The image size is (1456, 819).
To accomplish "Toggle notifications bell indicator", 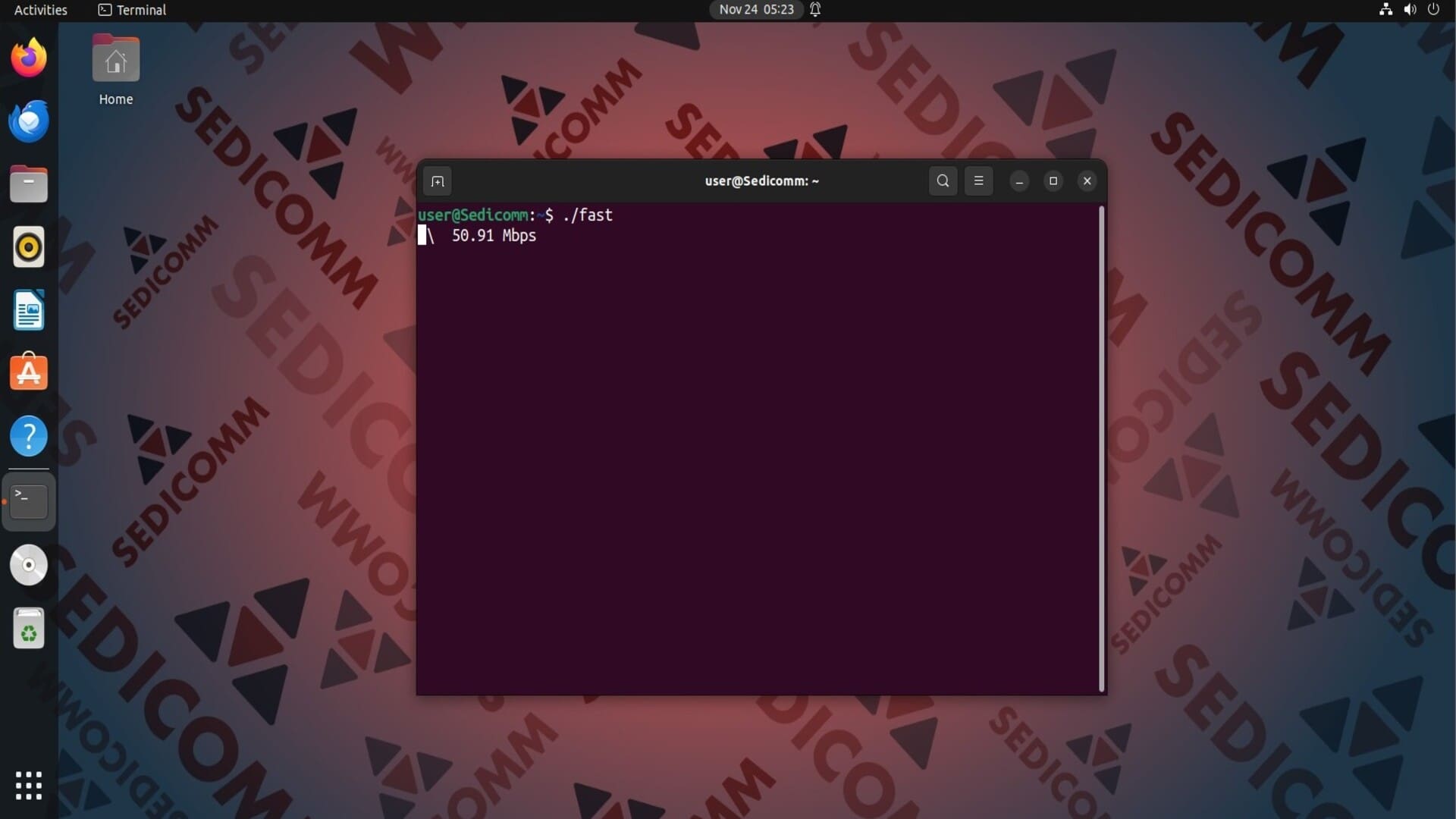I will tap(815, 10).
